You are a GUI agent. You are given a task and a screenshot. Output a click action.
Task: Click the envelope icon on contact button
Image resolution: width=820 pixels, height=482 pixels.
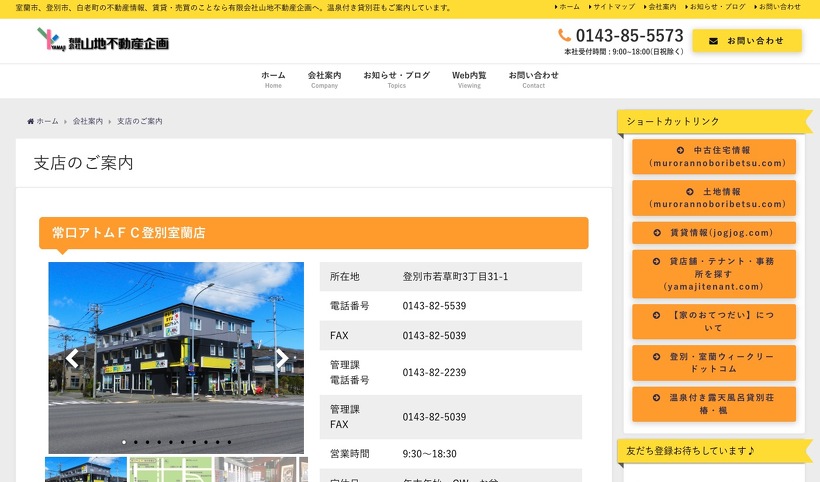click(x=713, y=41)
